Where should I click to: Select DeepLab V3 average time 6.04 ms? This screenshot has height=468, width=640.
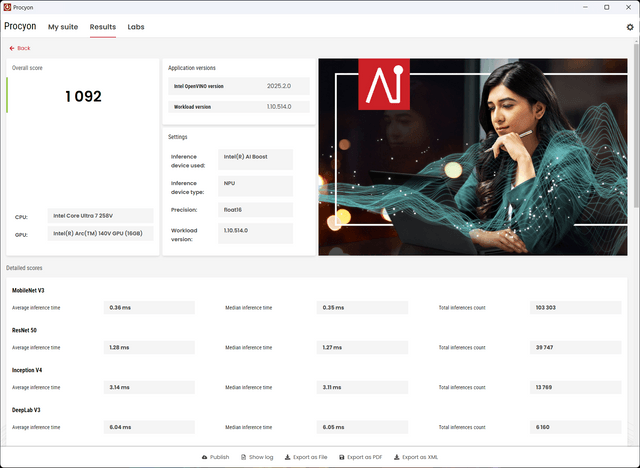(x=149, y=427)
